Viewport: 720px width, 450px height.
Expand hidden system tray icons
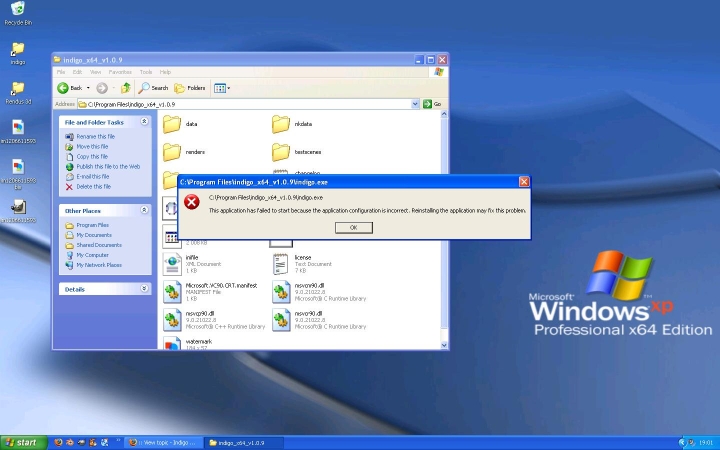[x=681, y=443]
